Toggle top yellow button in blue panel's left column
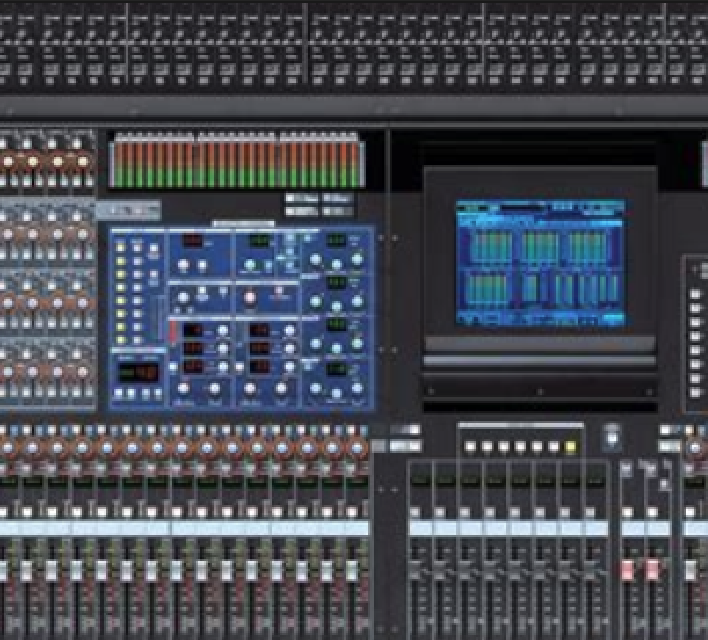Screen dimensions: 708x640 [121, 248]
